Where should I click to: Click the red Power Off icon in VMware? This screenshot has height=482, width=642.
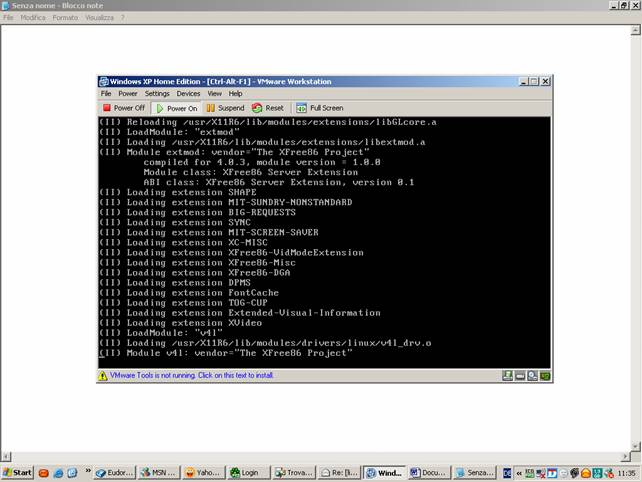pyautogui.click(x=107, y=108)
